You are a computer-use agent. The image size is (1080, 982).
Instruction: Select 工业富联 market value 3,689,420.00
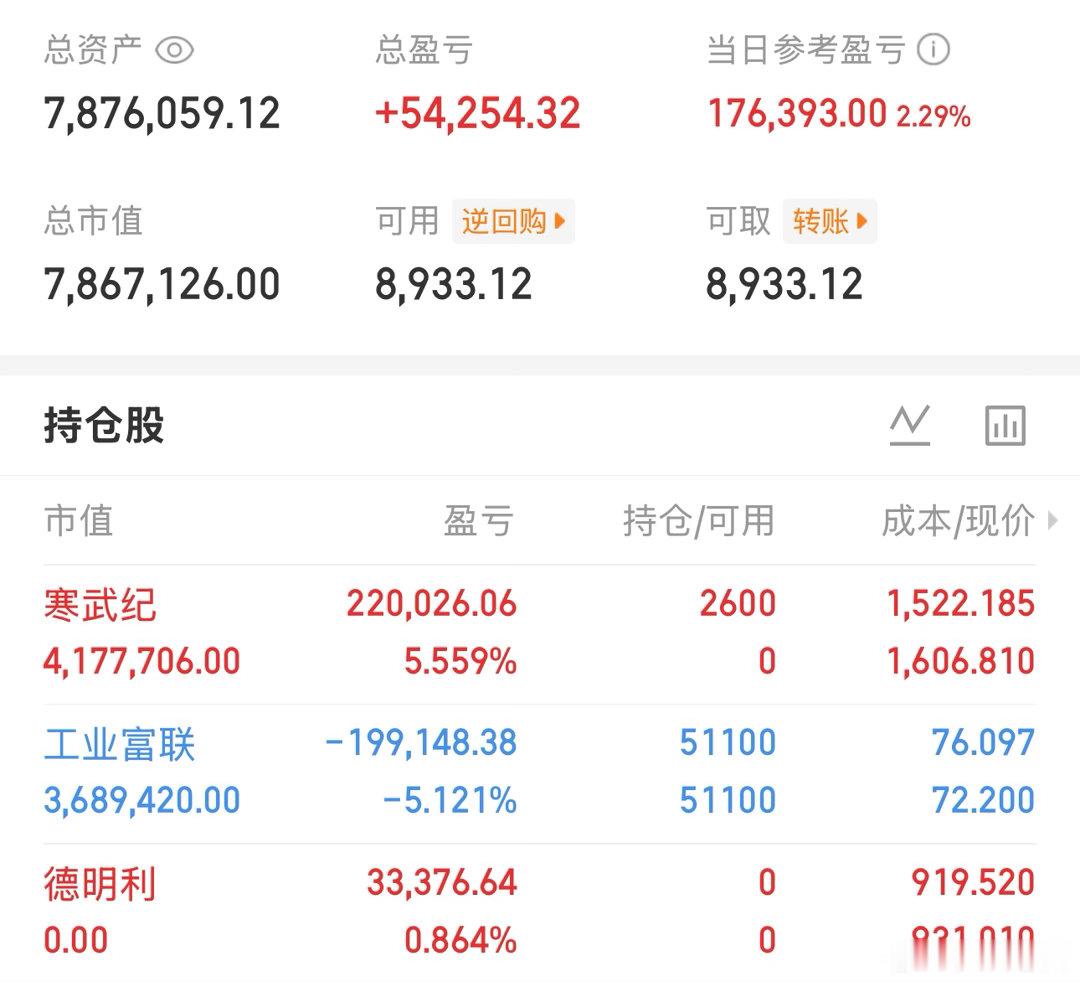[142, 801]
